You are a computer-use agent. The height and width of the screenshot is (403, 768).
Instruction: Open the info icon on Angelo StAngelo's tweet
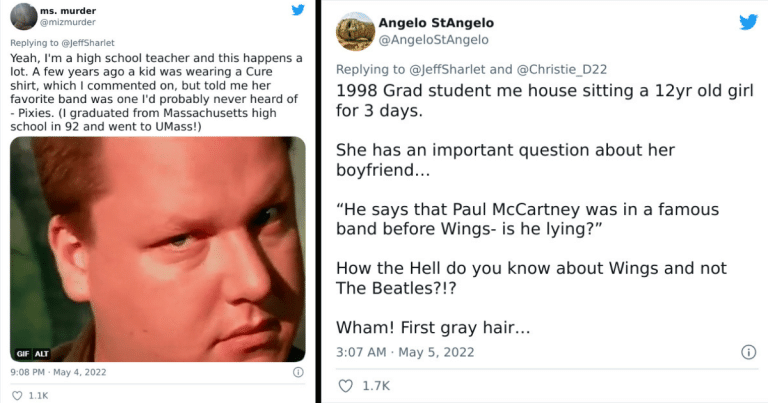(747, 352)
